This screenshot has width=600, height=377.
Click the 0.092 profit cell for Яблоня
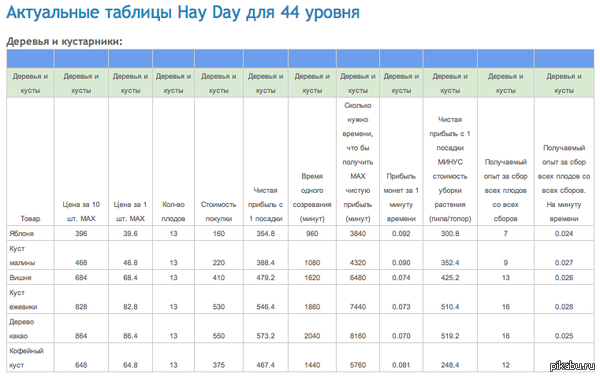tap(401, 233)
